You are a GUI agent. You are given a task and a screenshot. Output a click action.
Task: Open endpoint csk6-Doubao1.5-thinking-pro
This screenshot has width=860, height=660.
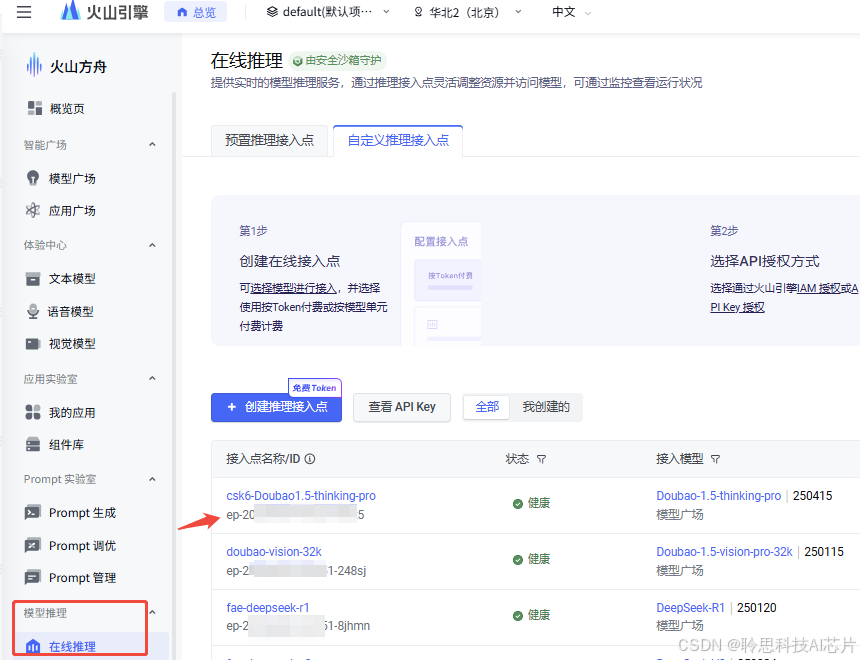[x=301, y=496]
